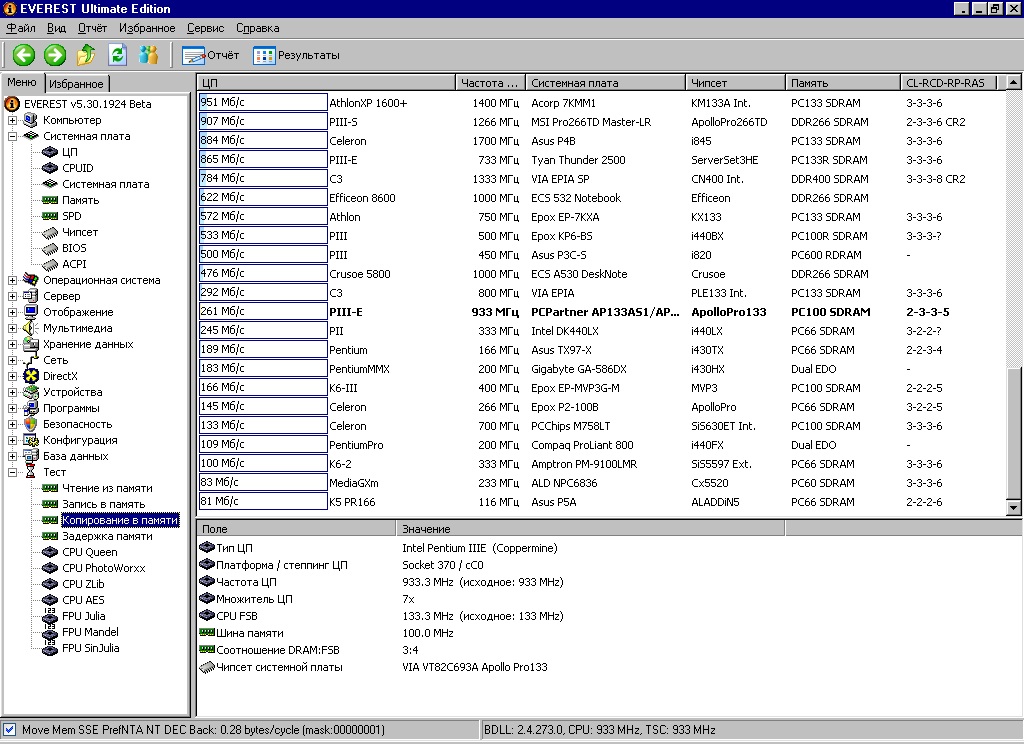The image size is (1024, 744).
Task: Collapse the Тест tree node
Action: tap(13, 472)
